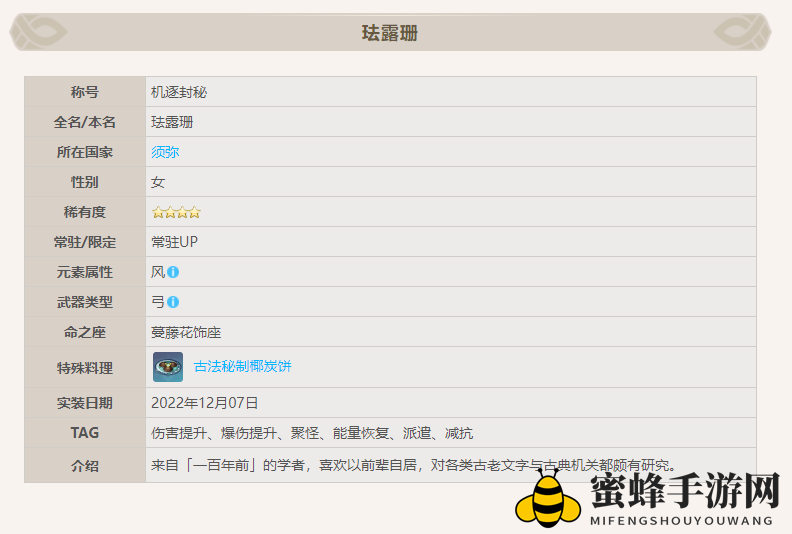This screenshot has height=534, width=792.
Task: Select the 机逐封秘 title value
Action: pyautogui.click(x=179, y=92)
